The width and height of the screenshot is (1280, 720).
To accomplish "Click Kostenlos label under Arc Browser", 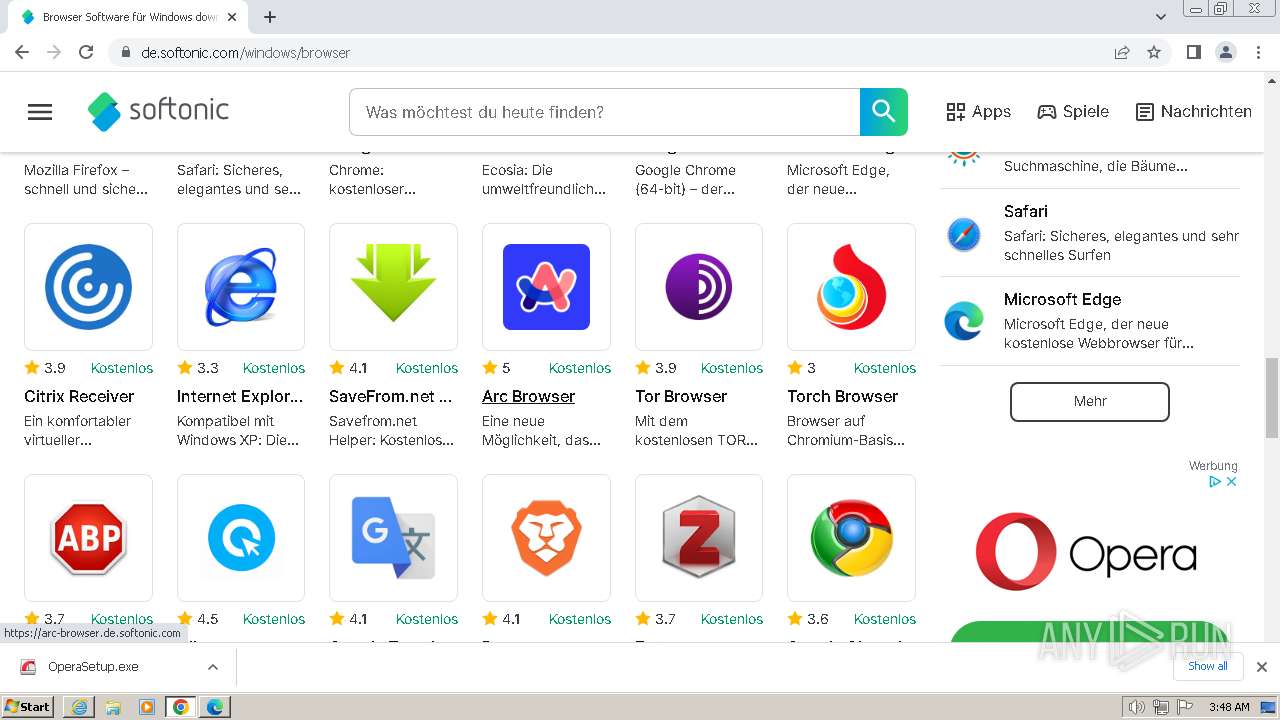I will click(579, 368).
